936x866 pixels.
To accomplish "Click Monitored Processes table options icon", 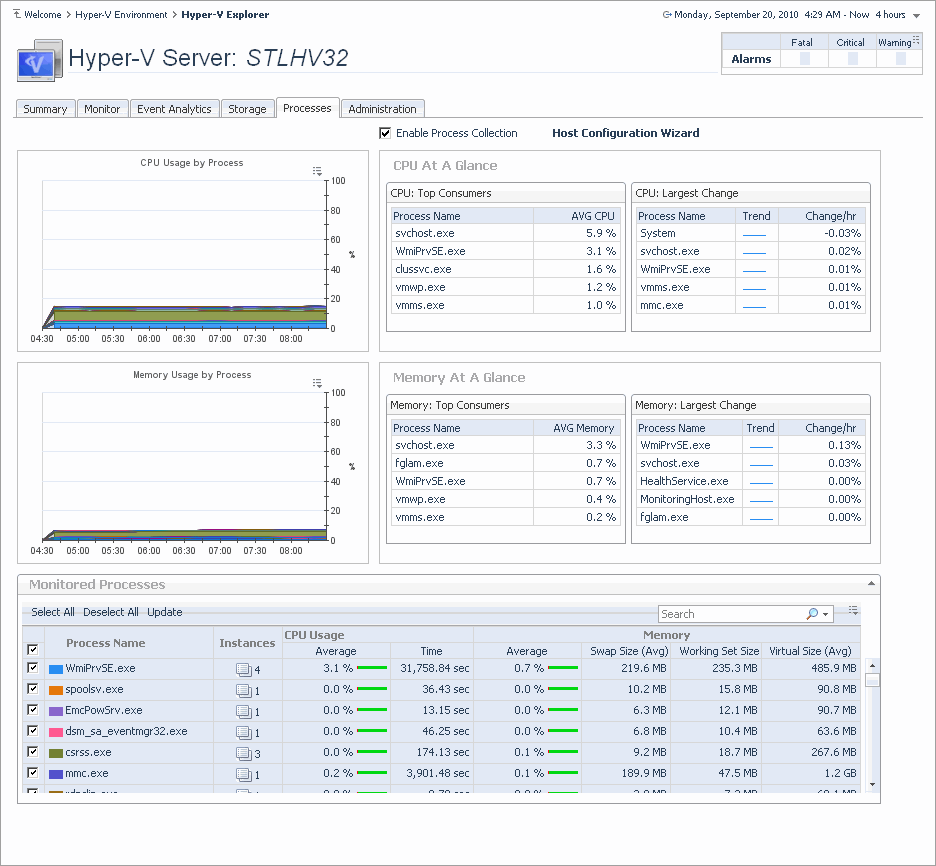I will 852,611.
